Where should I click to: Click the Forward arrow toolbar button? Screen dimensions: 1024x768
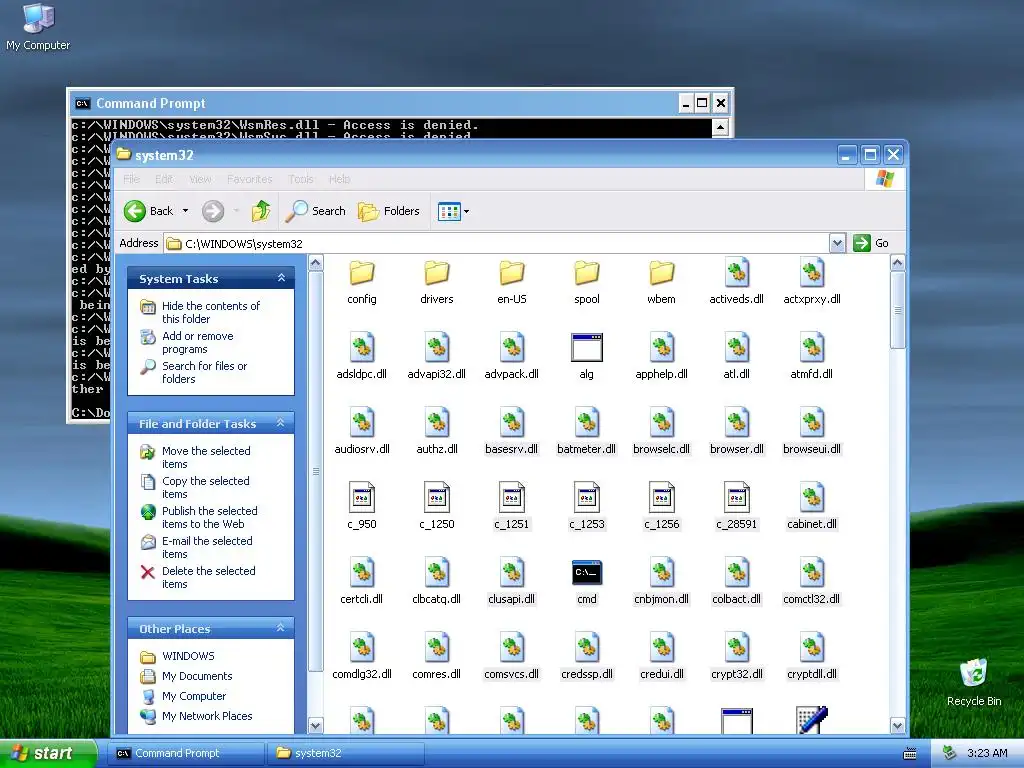(213, 211)
